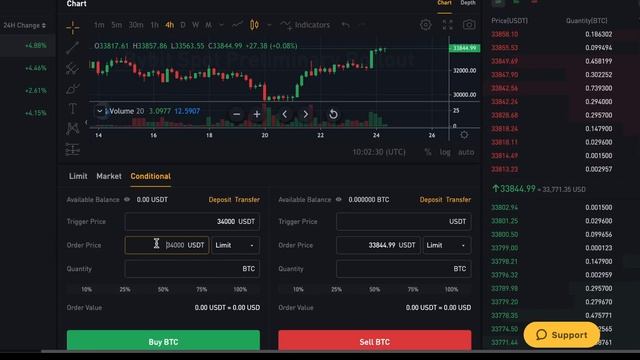Switch chart interval to 30m
The image size is (640, 360).
pos(136,25)
